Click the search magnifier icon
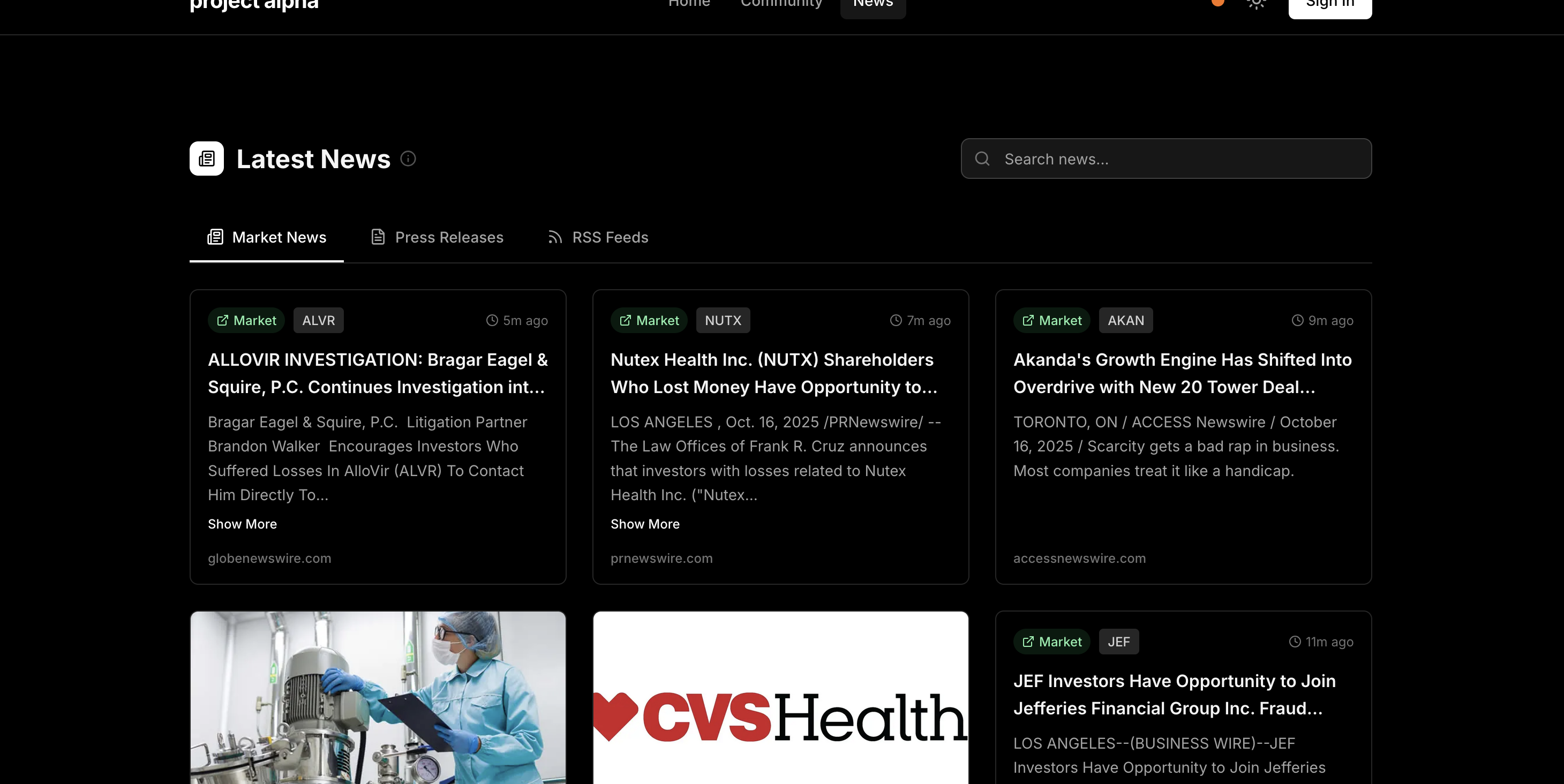The image size is (1564, 784). [x=982, y=159]
